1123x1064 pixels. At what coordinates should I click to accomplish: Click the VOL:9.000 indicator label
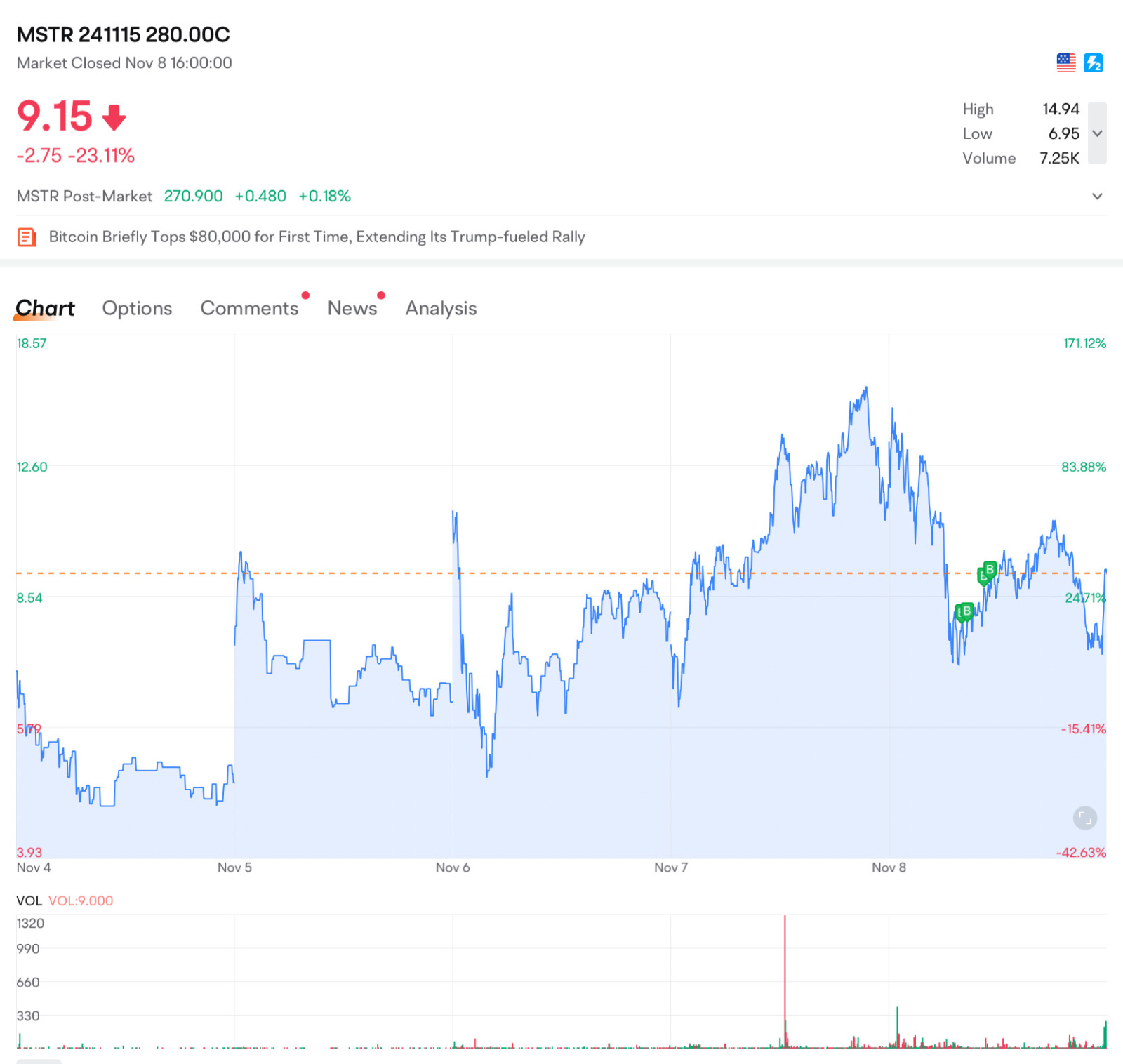point(81,901)
